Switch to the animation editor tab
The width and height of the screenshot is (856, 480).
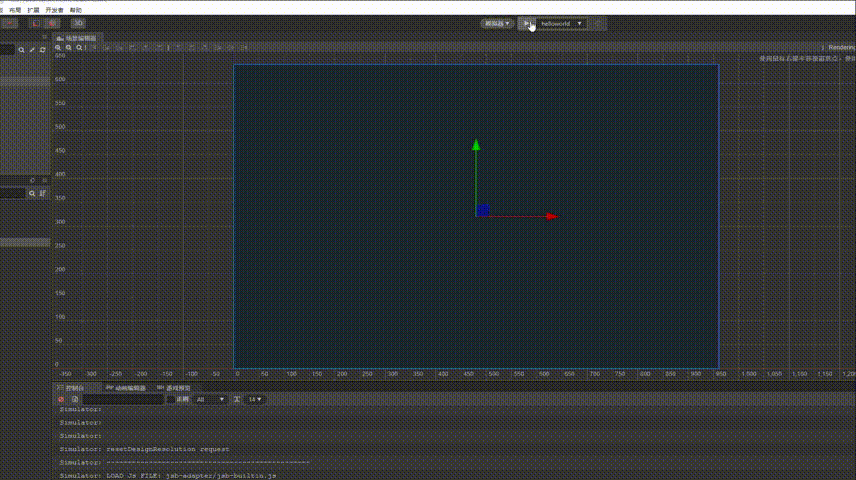tap(126, 388)
